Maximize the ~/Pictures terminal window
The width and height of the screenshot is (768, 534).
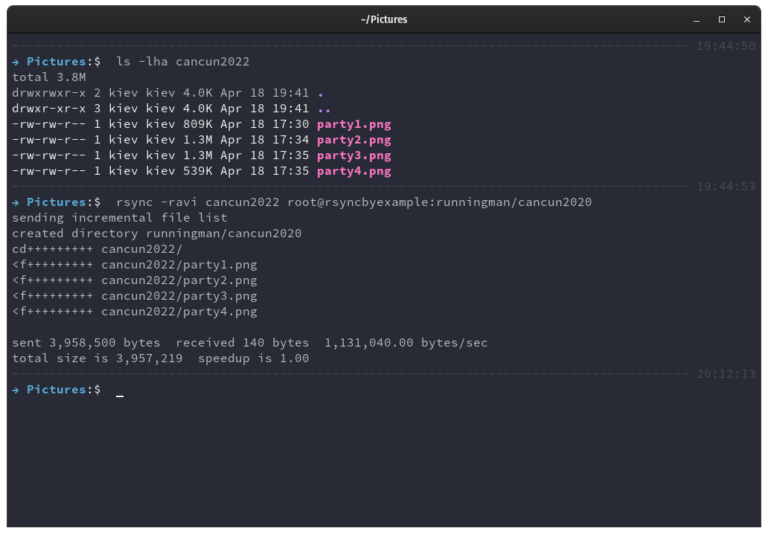pos(721,20)
